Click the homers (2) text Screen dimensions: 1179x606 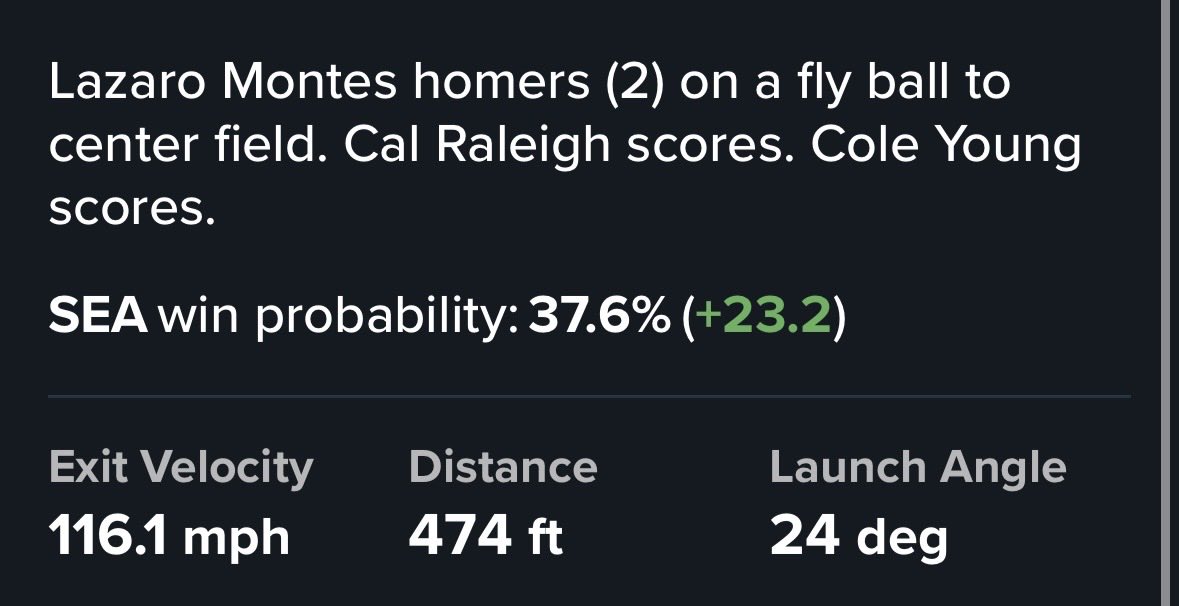coord(539,82)
